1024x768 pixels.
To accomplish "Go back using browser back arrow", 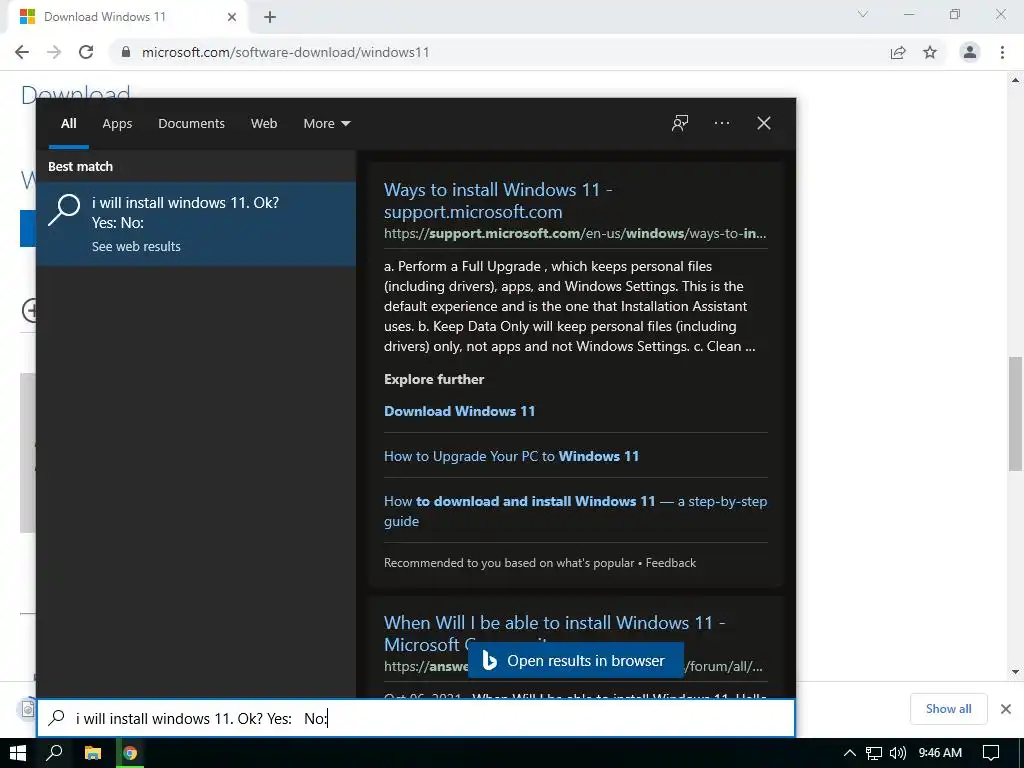I will [22, 52].
